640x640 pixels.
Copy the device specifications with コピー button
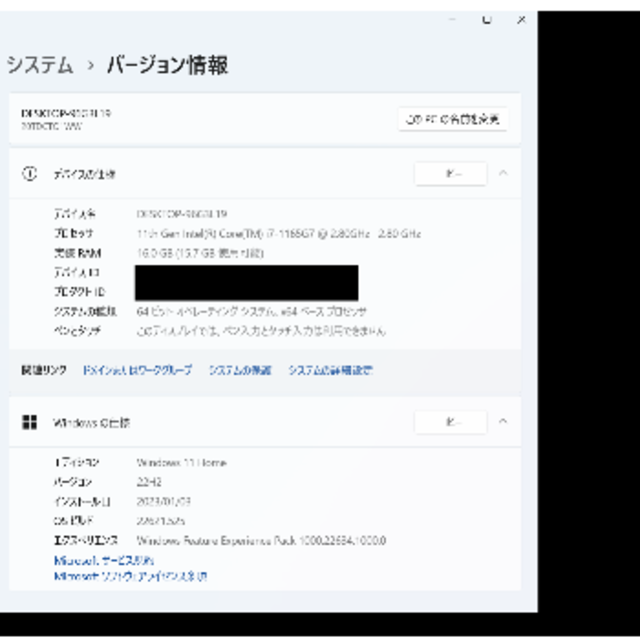pyautogui.click(x=451, y=174)
